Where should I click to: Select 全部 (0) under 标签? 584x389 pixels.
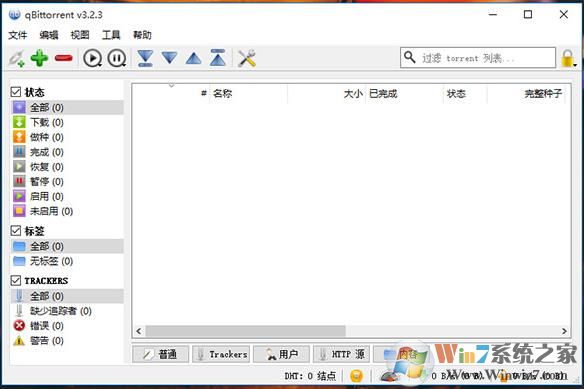(x=67, y=246)
